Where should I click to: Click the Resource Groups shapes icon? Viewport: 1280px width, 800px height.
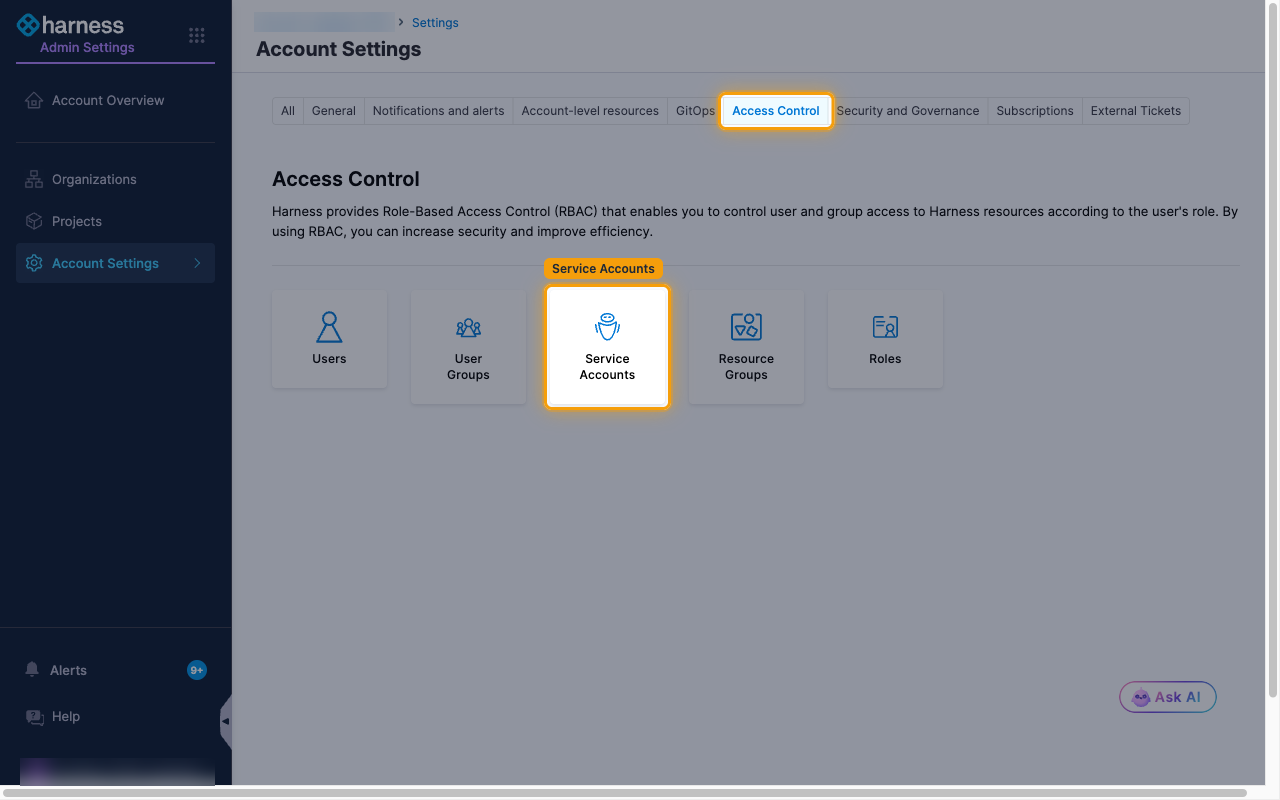pyautogui.click(x=746, y=327)
